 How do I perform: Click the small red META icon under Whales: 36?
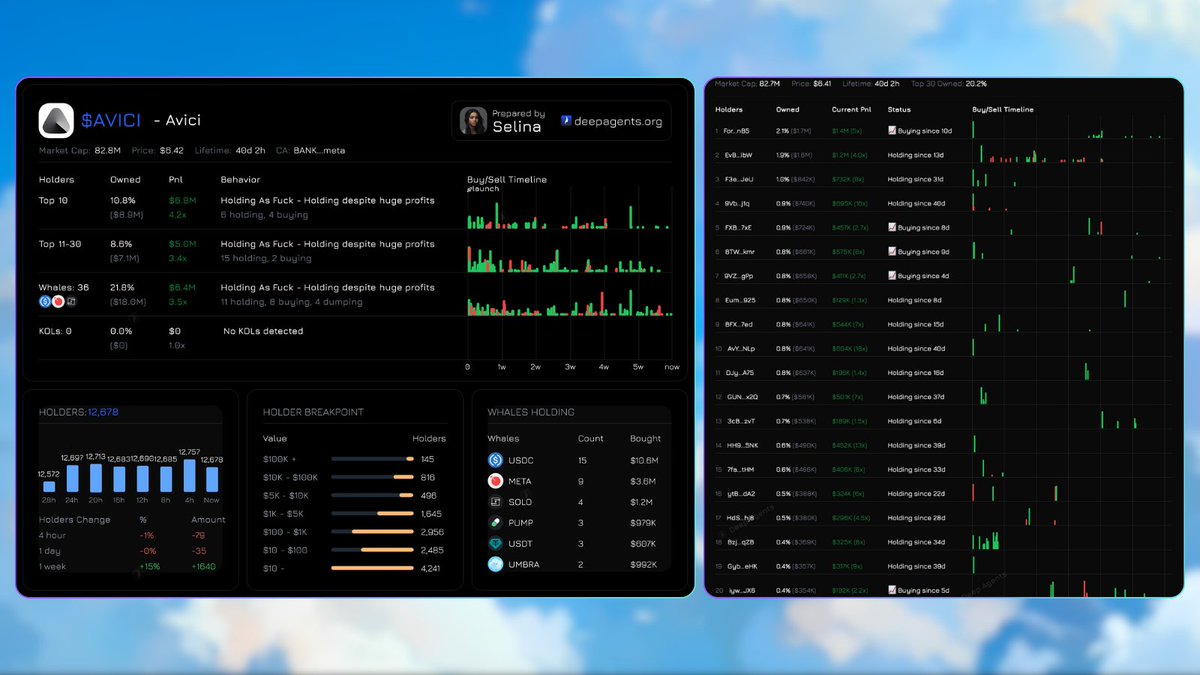click(58, 301)
